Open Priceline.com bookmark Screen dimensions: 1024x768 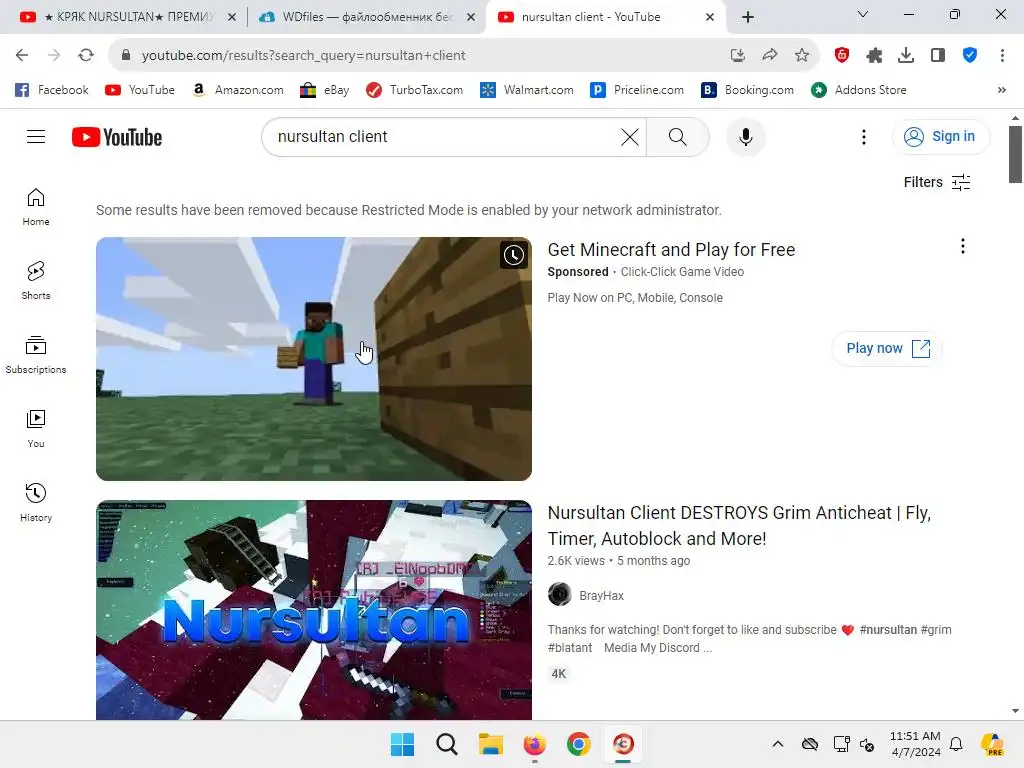pyautogui.click(x=637, y=90)
